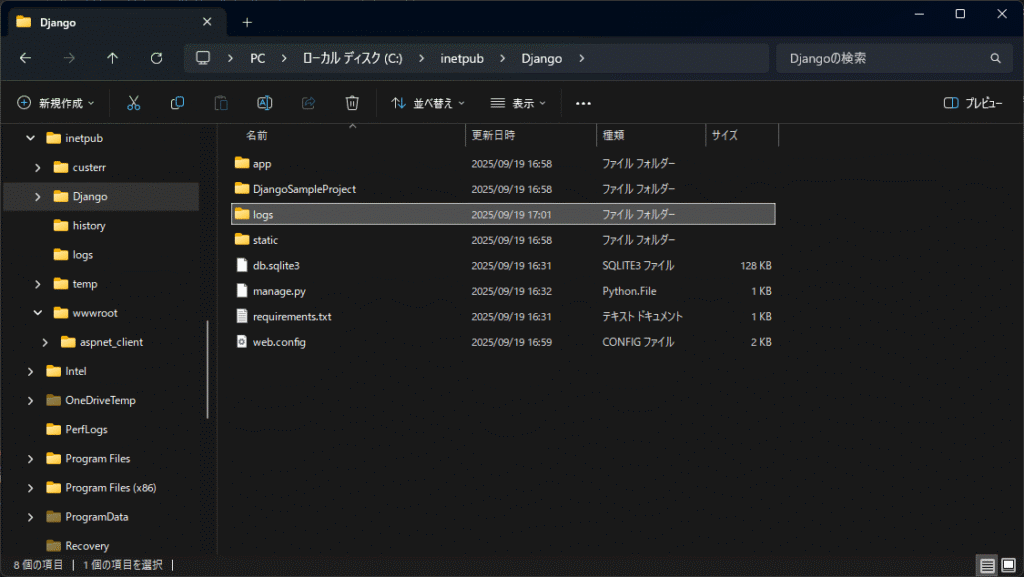
Task: Navigate back with the back arrow
Action: [25, 58]
